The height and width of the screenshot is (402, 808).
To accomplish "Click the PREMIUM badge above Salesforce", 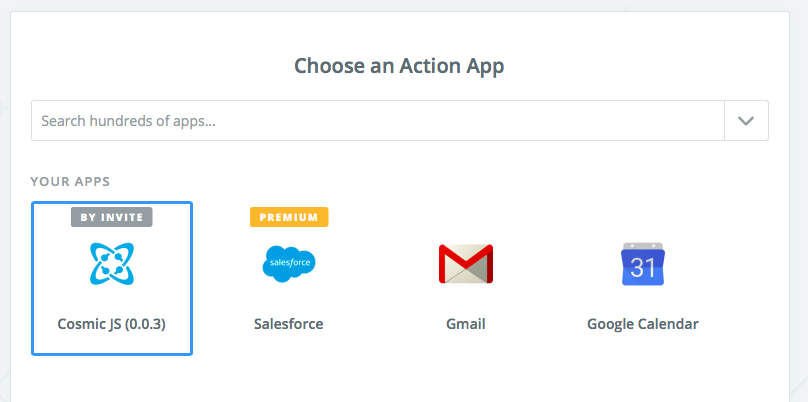I will pos(289,217).
